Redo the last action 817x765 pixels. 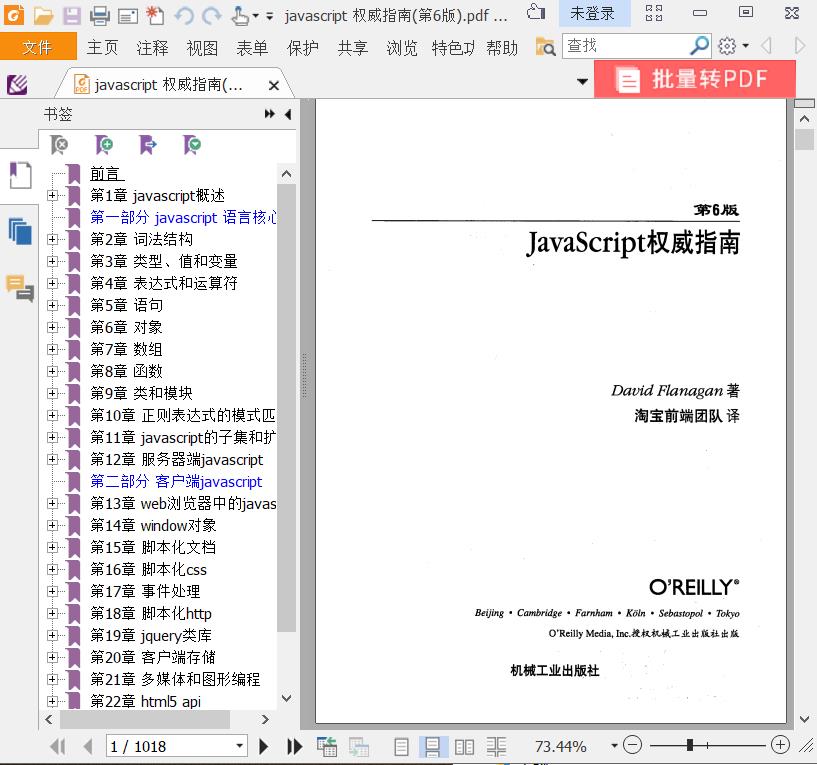click(211, 16)
